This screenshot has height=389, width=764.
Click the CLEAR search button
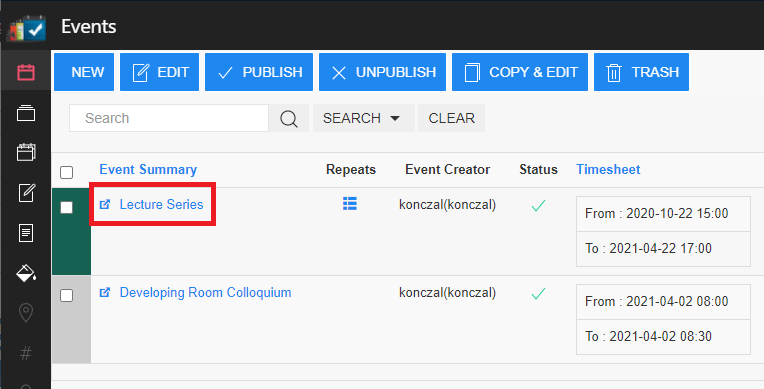(452, 118)
